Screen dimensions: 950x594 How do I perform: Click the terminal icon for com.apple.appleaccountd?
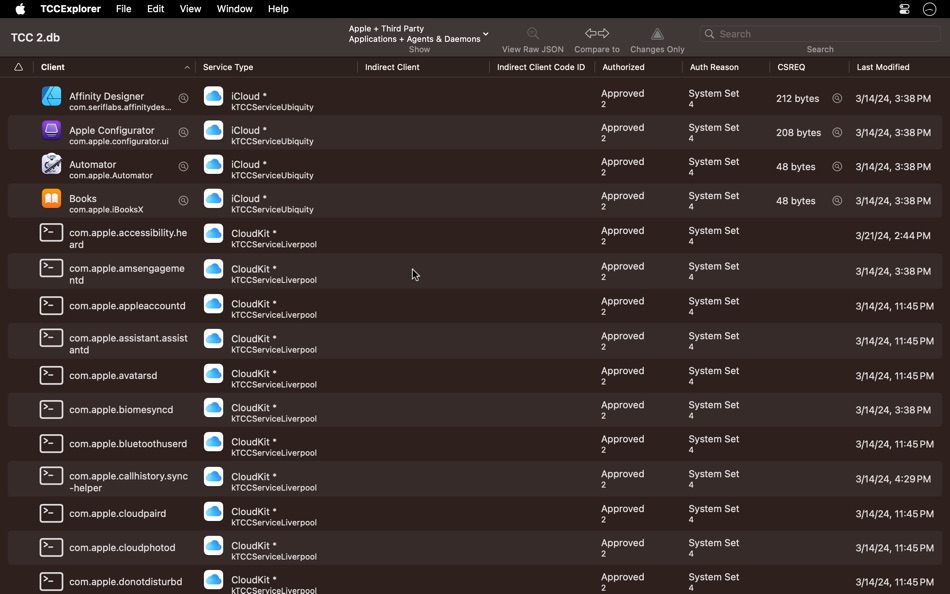click(x=51, y=305)
